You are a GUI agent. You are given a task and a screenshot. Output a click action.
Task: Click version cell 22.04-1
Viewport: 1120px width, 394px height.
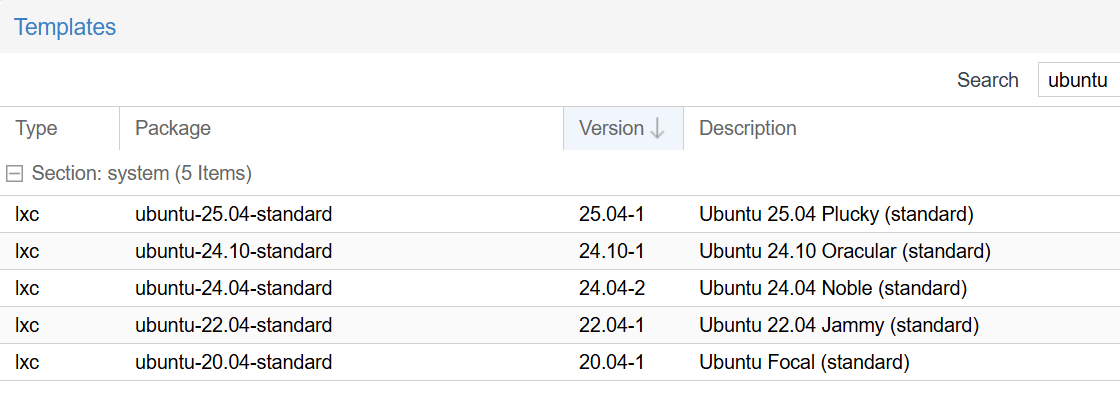tap(611, 325)
